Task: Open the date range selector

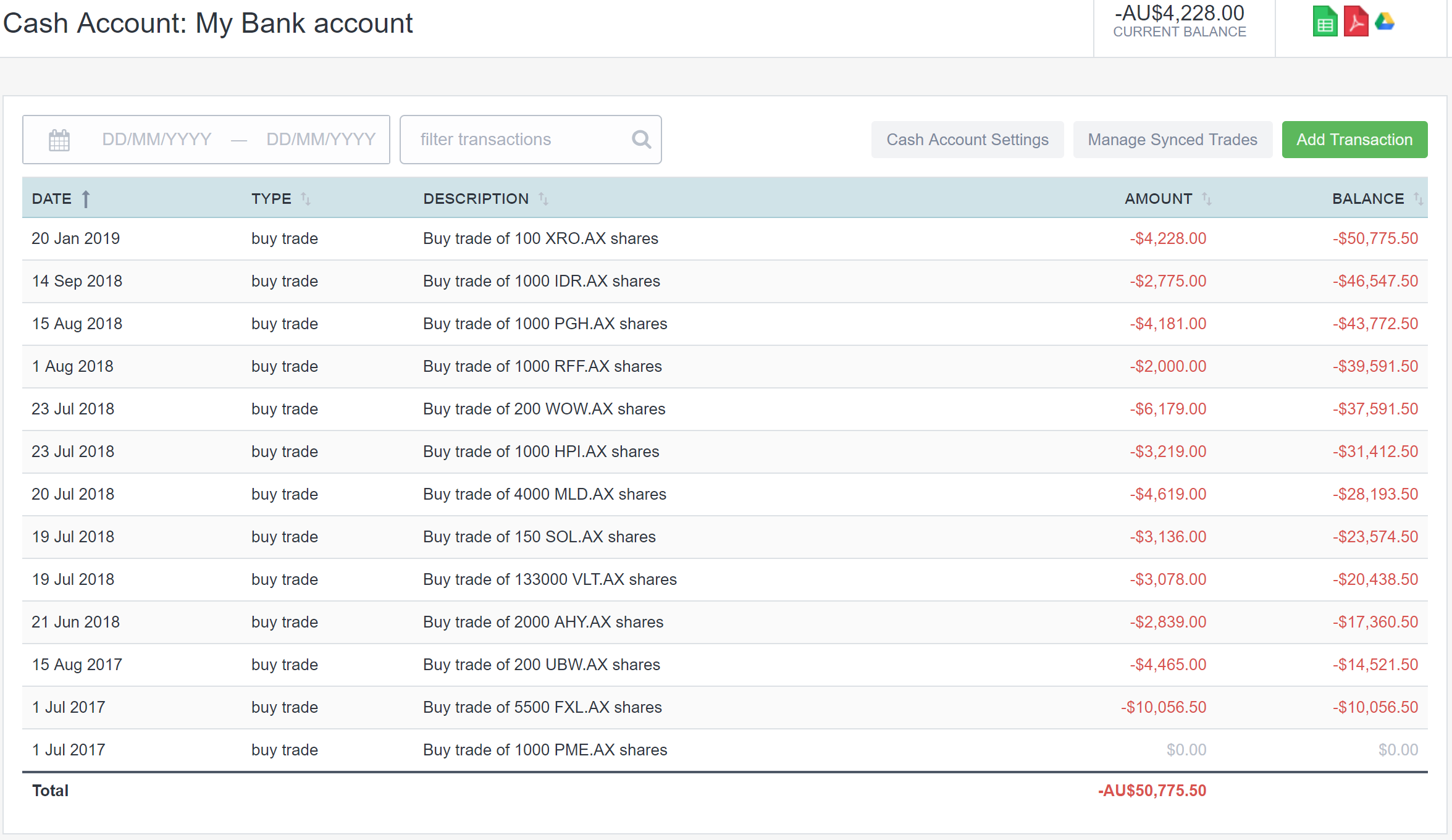Action: [206, 139]
